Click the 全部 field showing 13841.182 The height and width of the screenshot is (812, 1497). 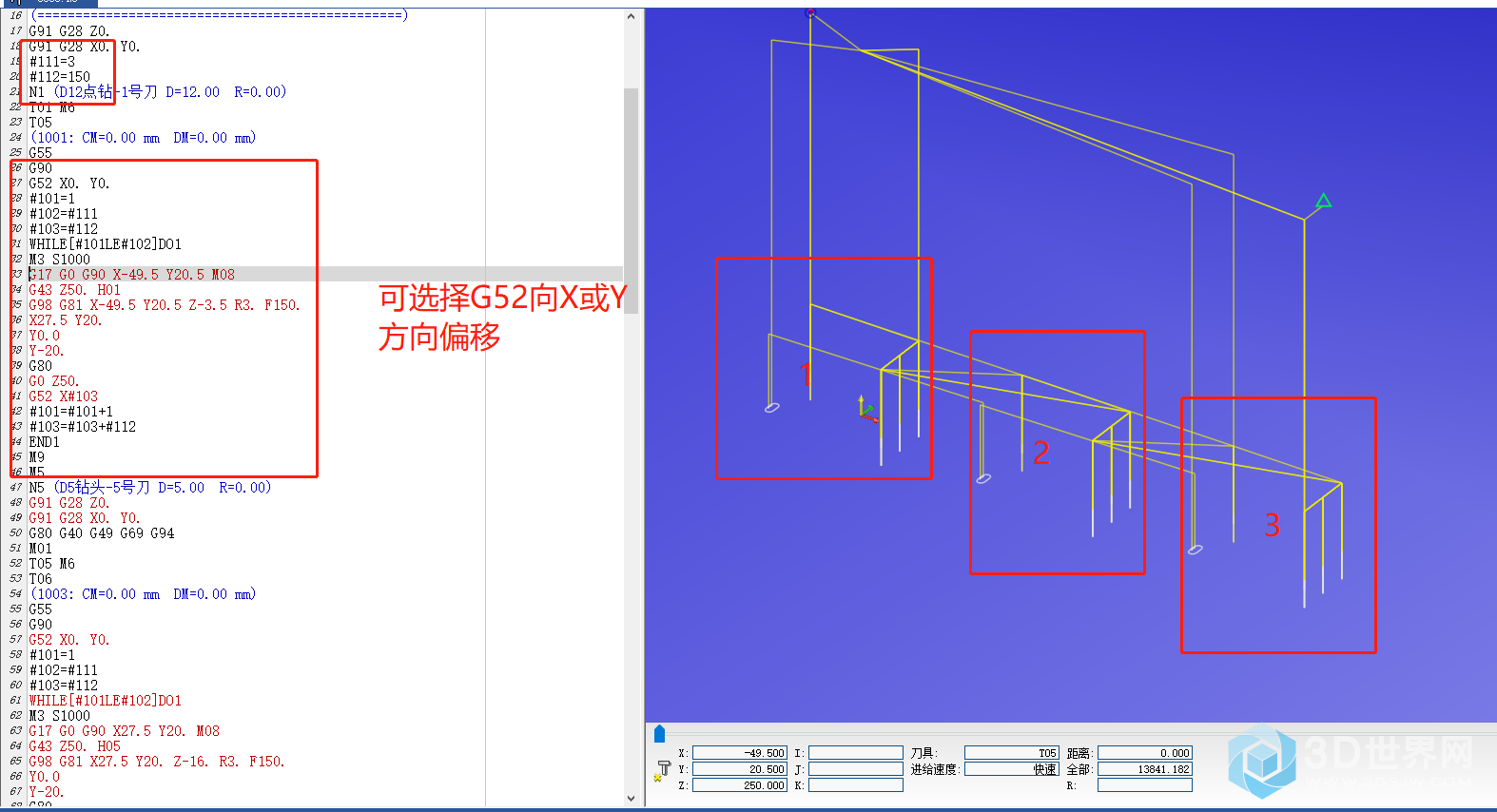(x=1145, y=769)
